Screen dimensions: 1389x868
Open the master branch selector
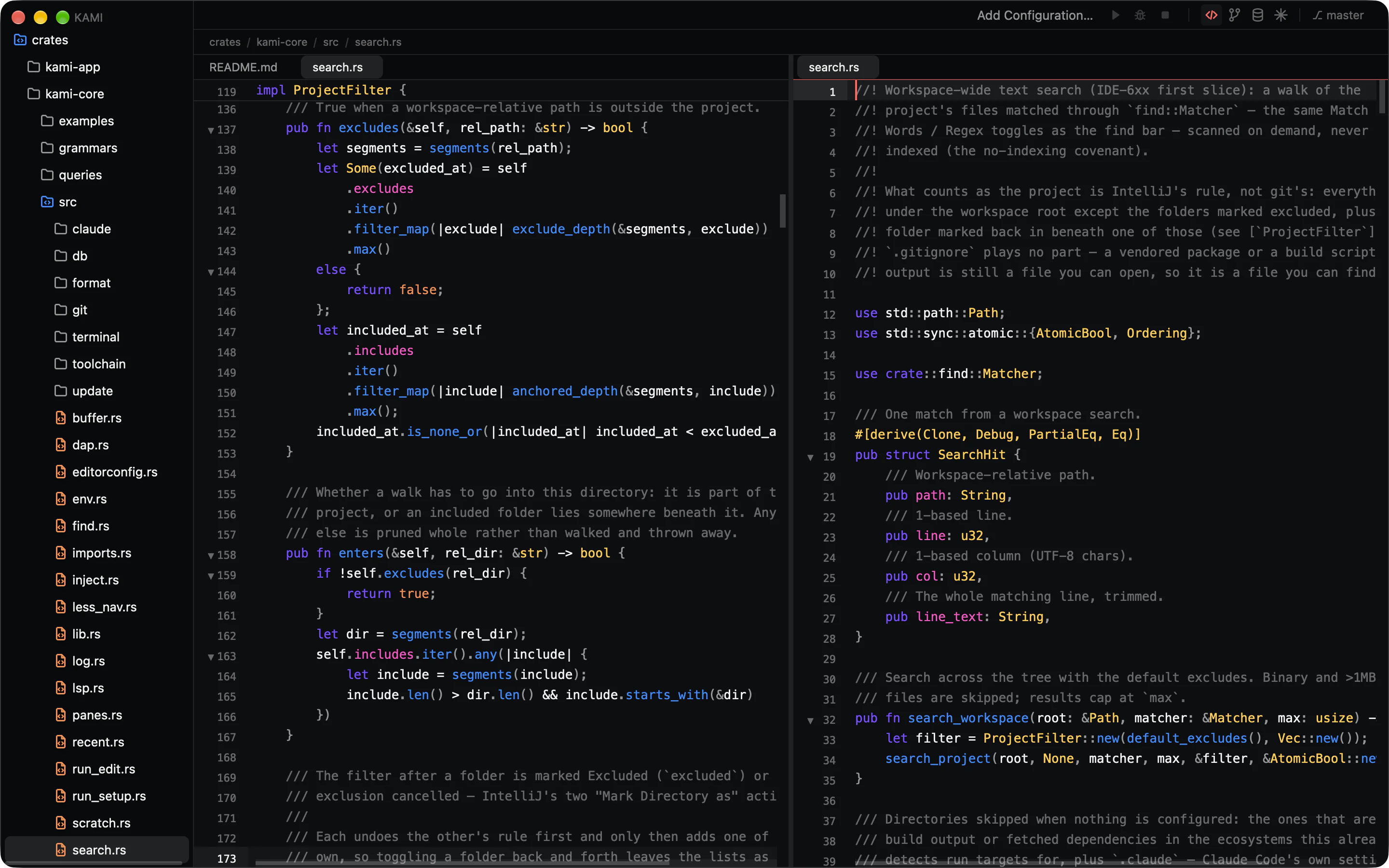(1338, 15)
